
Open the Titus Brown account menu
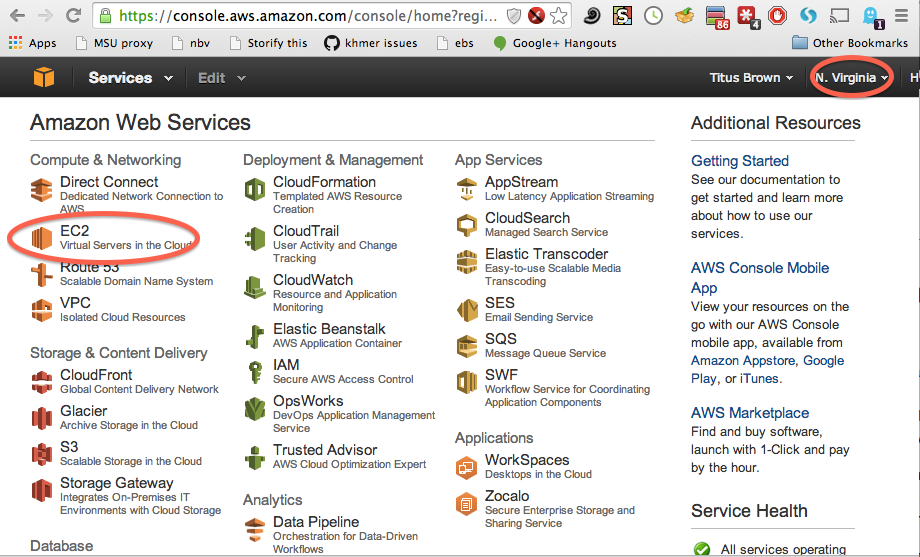(x=751, y=77)
